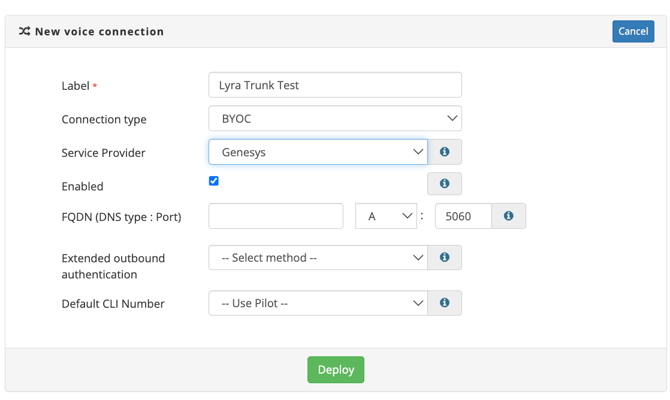The height and width of the screenshot is (400, 670).
Task: Click the Enabled text label
Action: (x=82, y=186)
